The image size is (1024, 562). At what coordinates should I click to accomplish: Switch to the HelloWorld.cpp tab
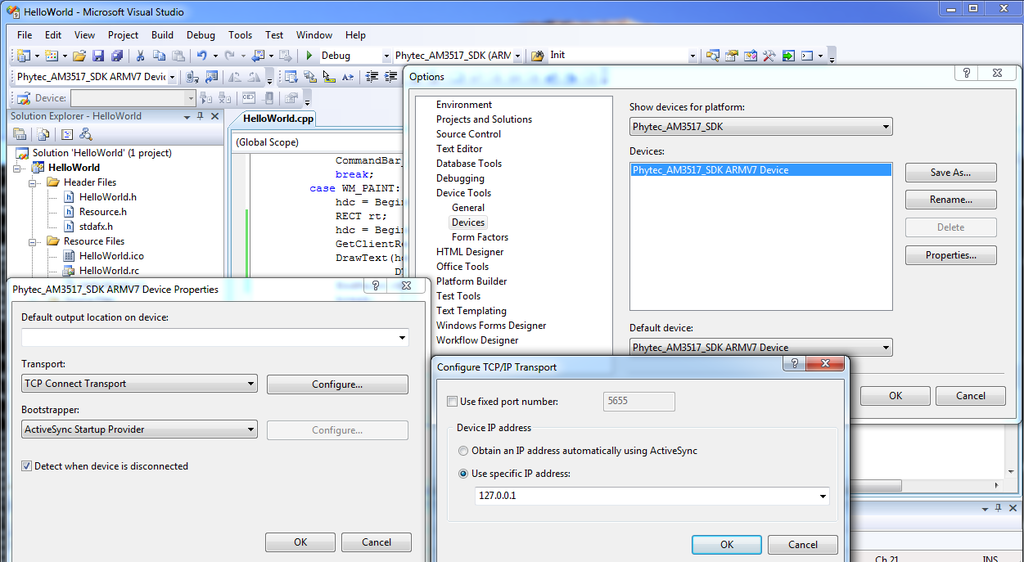[x=278, y=119]
